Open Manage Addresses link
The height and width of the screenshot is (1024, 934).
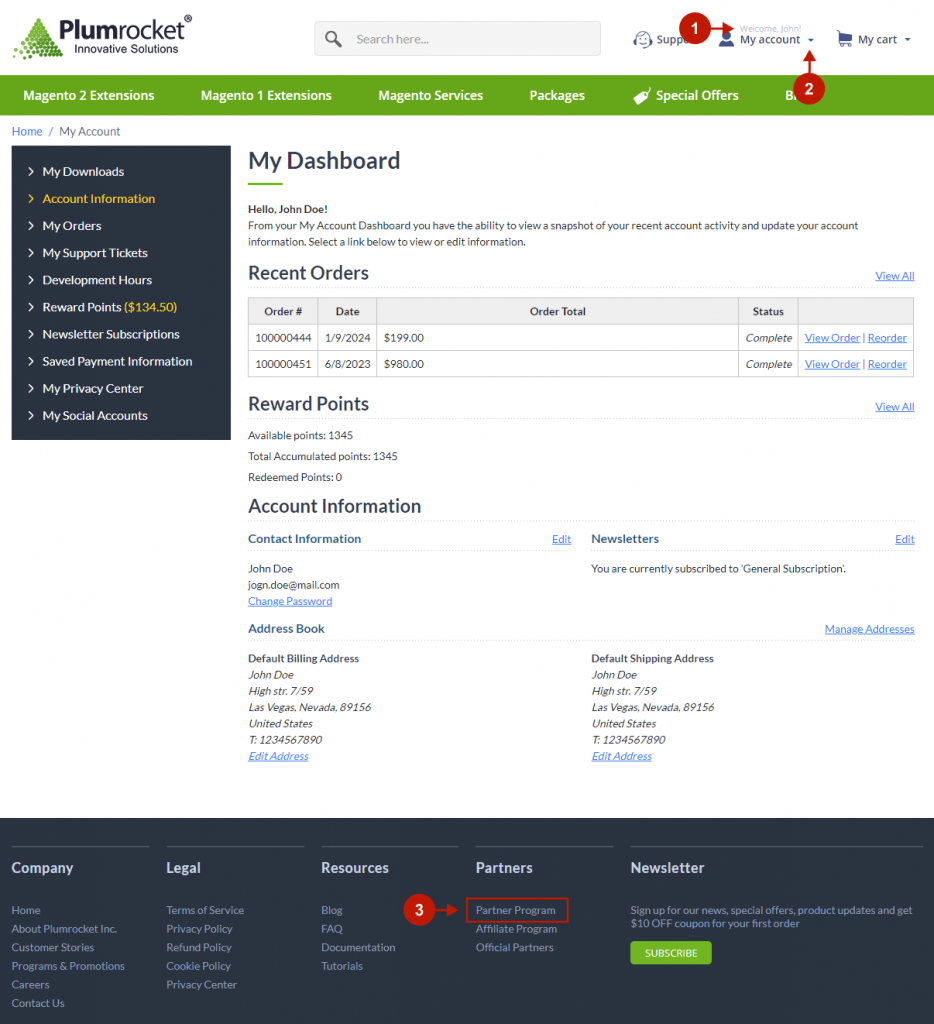coord(869,628)
